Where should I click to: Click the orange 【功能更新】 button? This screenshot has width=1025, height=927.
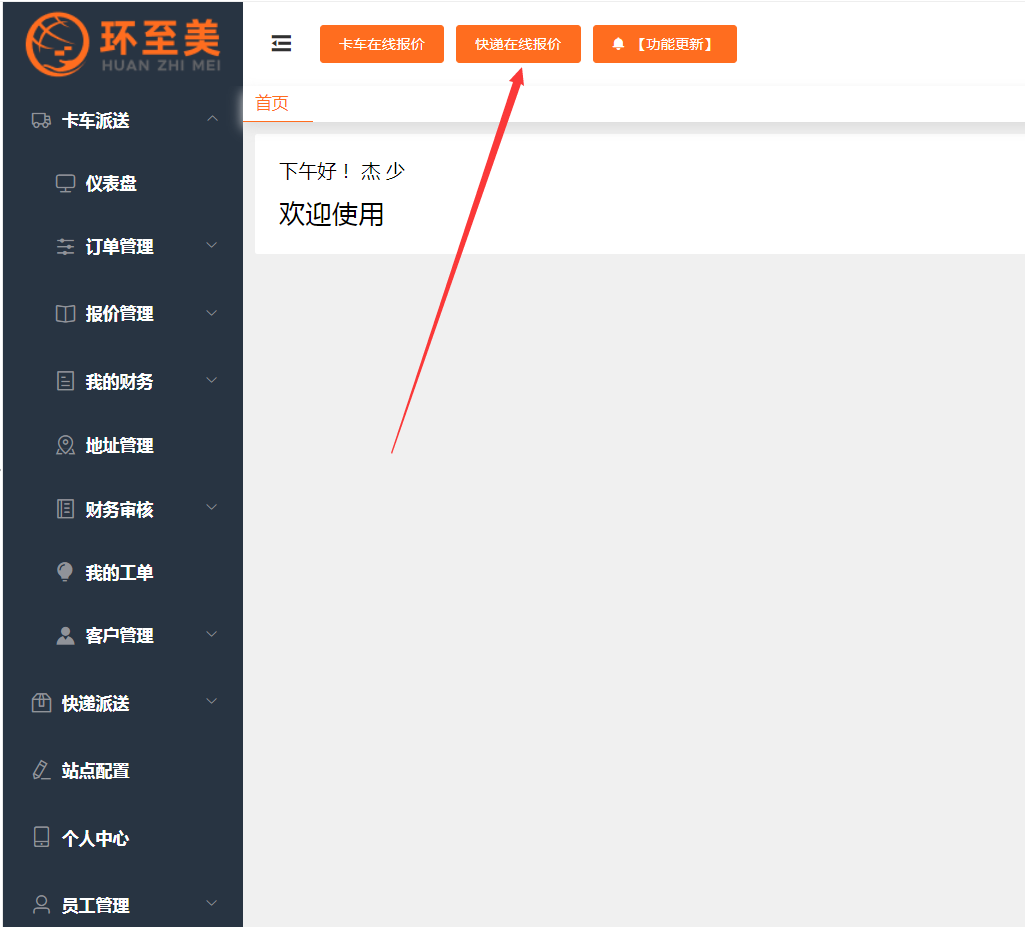click(x=665, y=44)
